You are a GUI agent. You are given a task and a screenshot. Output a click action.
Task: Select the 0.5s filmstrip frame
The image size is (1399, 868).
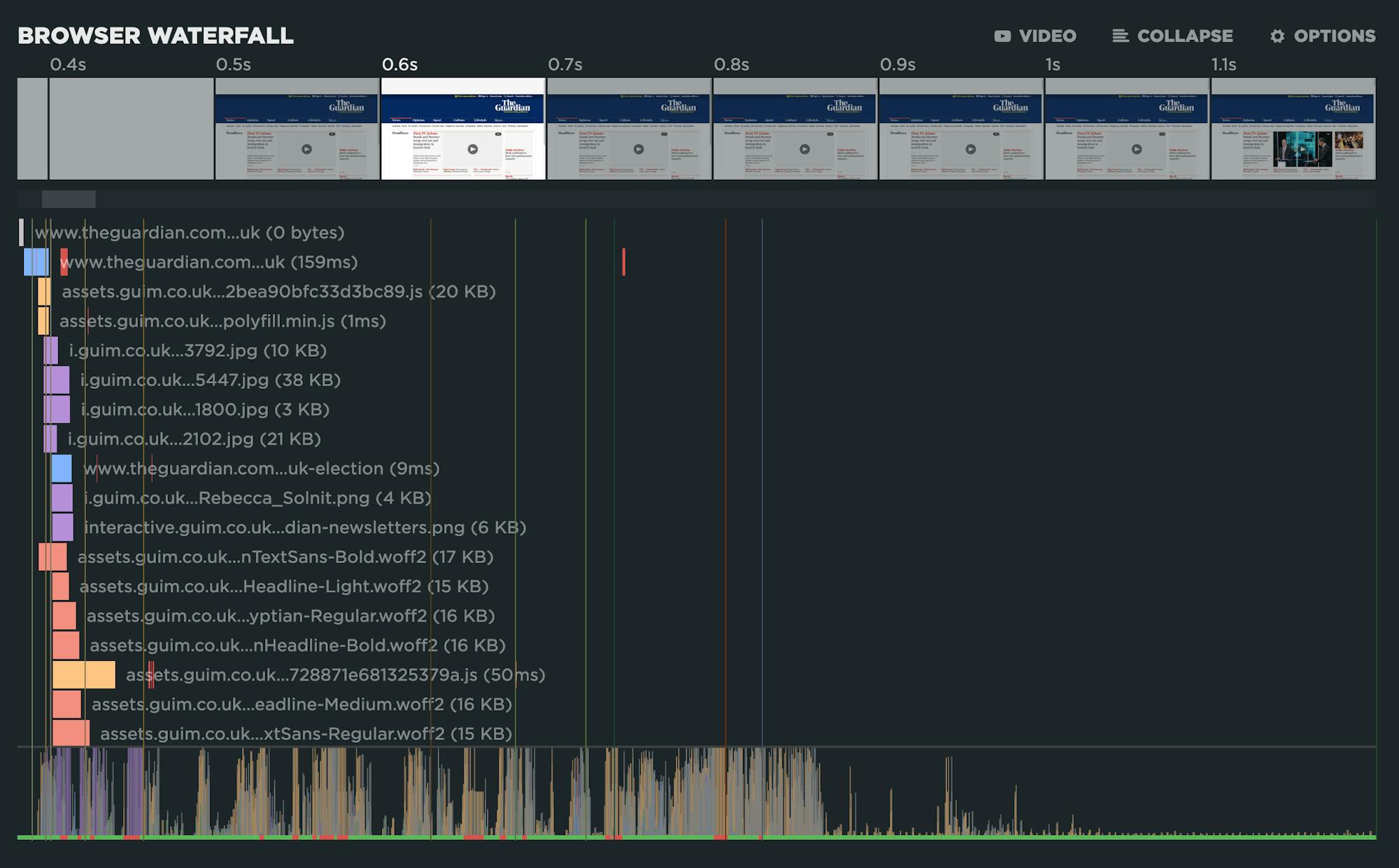click(297, 129)
